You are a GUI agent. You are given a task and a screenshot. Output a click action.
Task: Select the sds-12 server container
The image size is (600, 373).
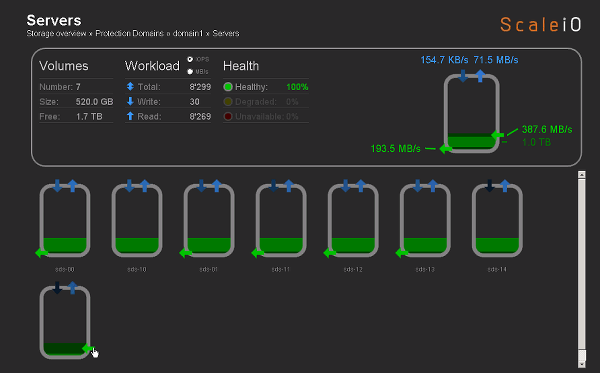pos(353,220)
